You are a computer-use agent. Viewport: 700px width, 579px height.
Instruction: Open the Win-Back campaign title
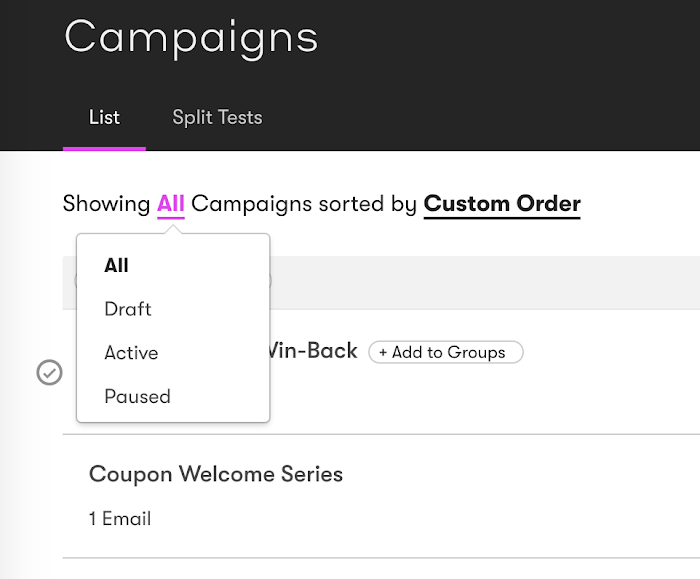pyautogui.click(x=311, y=351)
